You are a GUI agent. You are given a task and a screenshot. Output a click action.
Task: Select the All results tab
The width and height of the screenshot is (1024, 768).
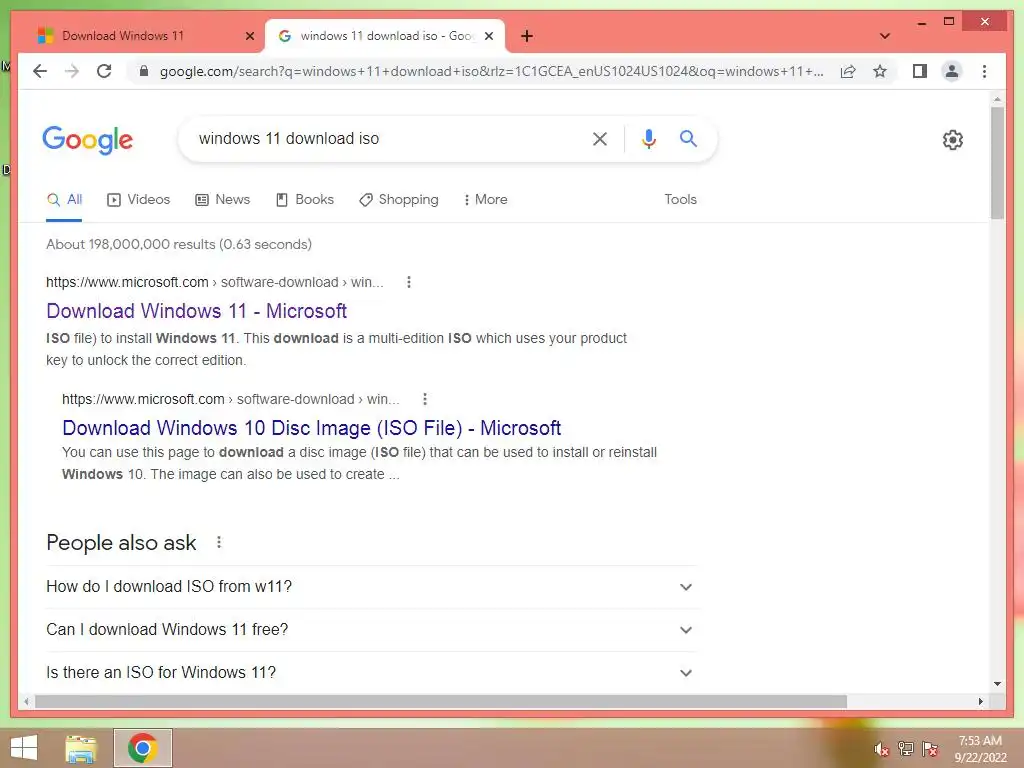click(x=64, y=199)
